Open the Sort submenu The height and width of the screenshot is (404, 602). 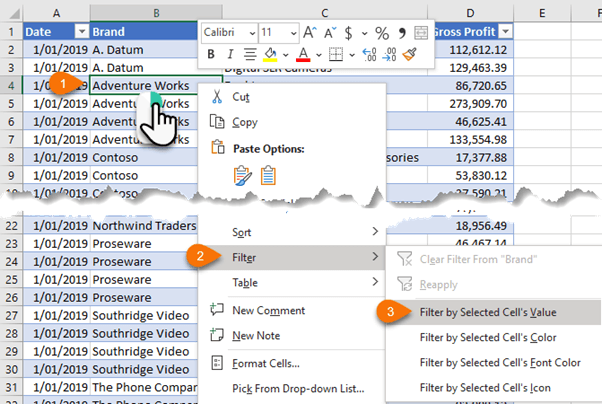click(x=292, y=232)
